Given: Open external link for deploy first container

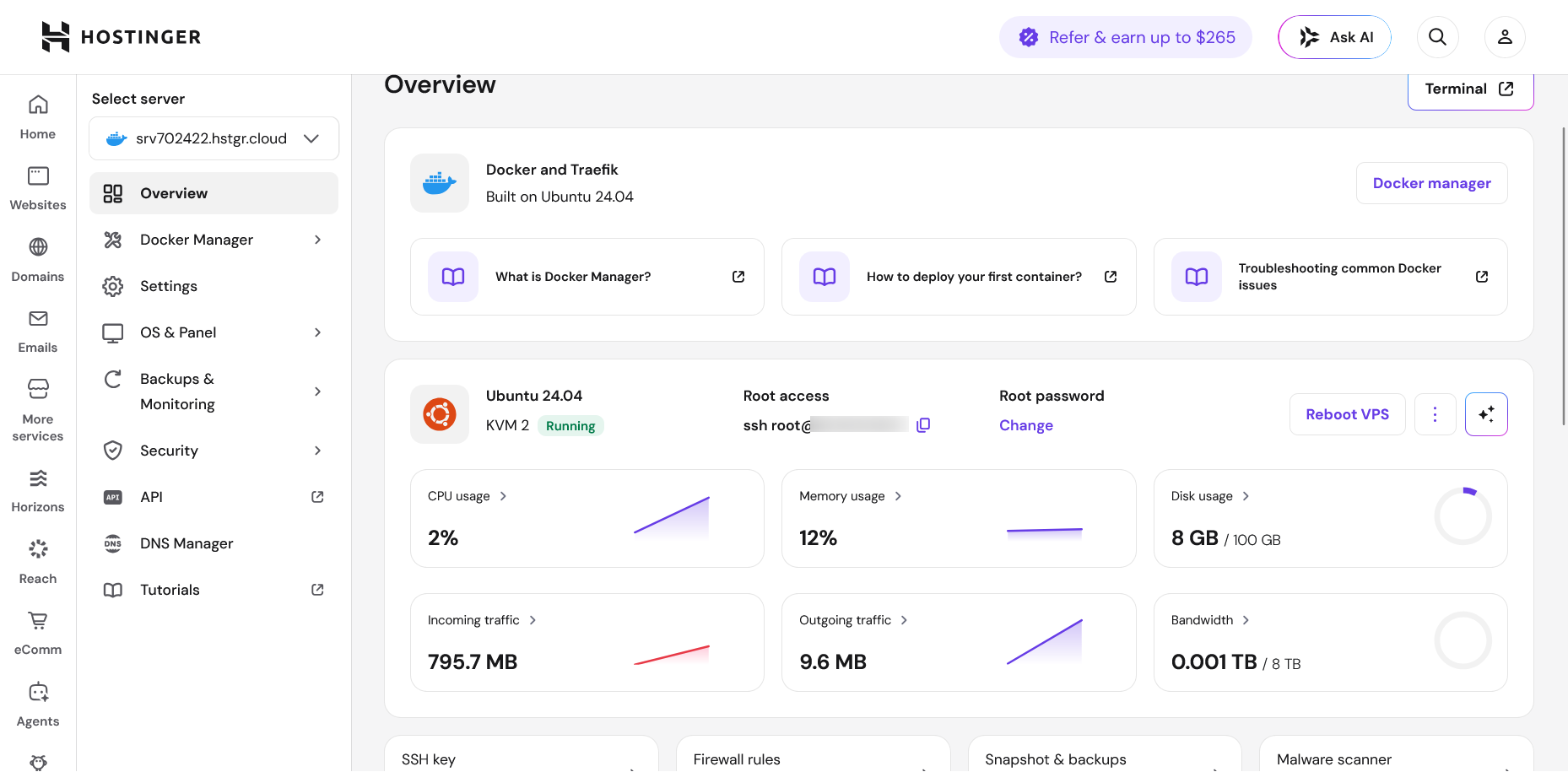Looking at the screenshot, I should (x=1111, y=277).
